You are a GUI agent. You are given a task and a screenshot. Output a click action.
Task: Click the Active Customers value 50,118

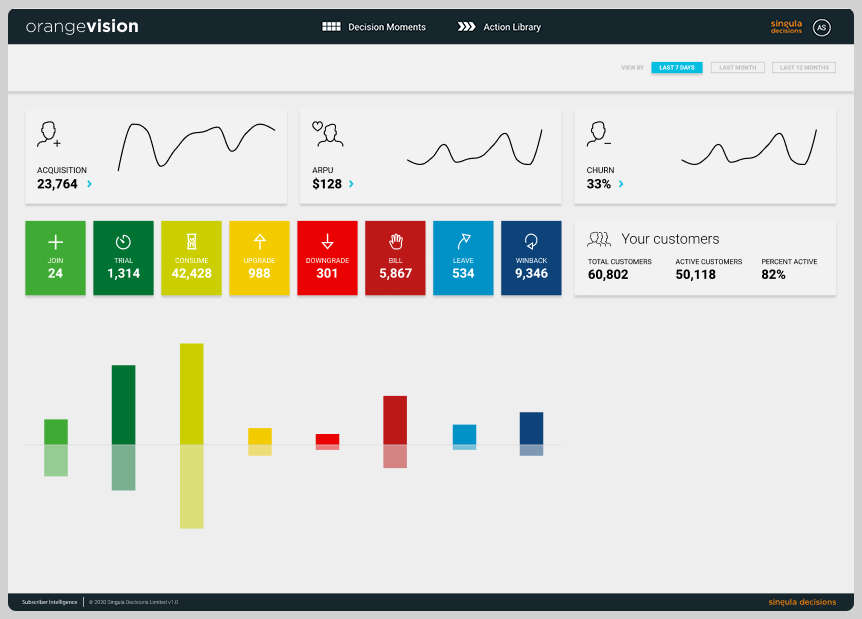(x=695, y=274)
